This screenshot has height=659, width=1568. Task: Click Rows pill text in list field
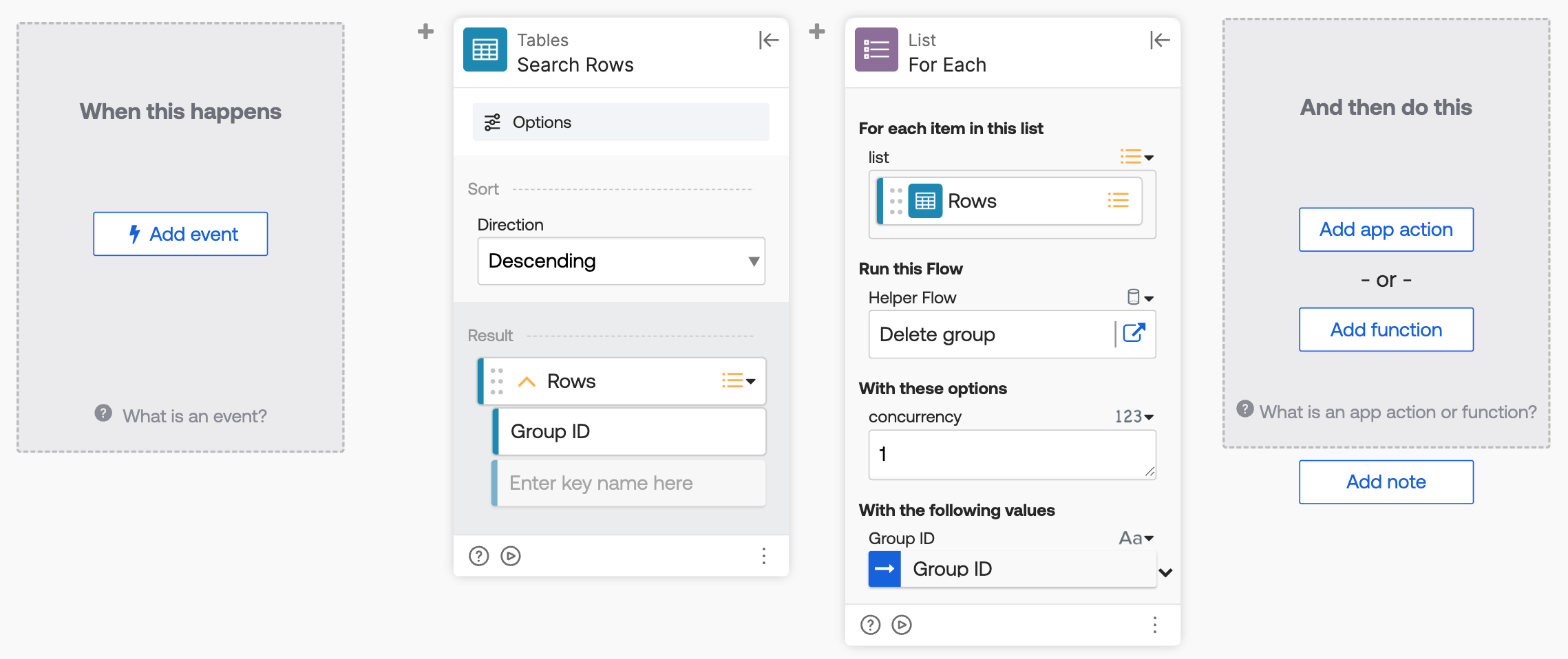[x=972, y=201]
